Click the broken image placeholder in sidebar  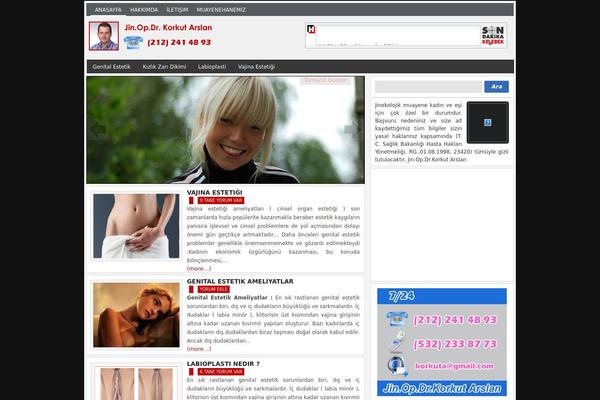pos(488,122)
